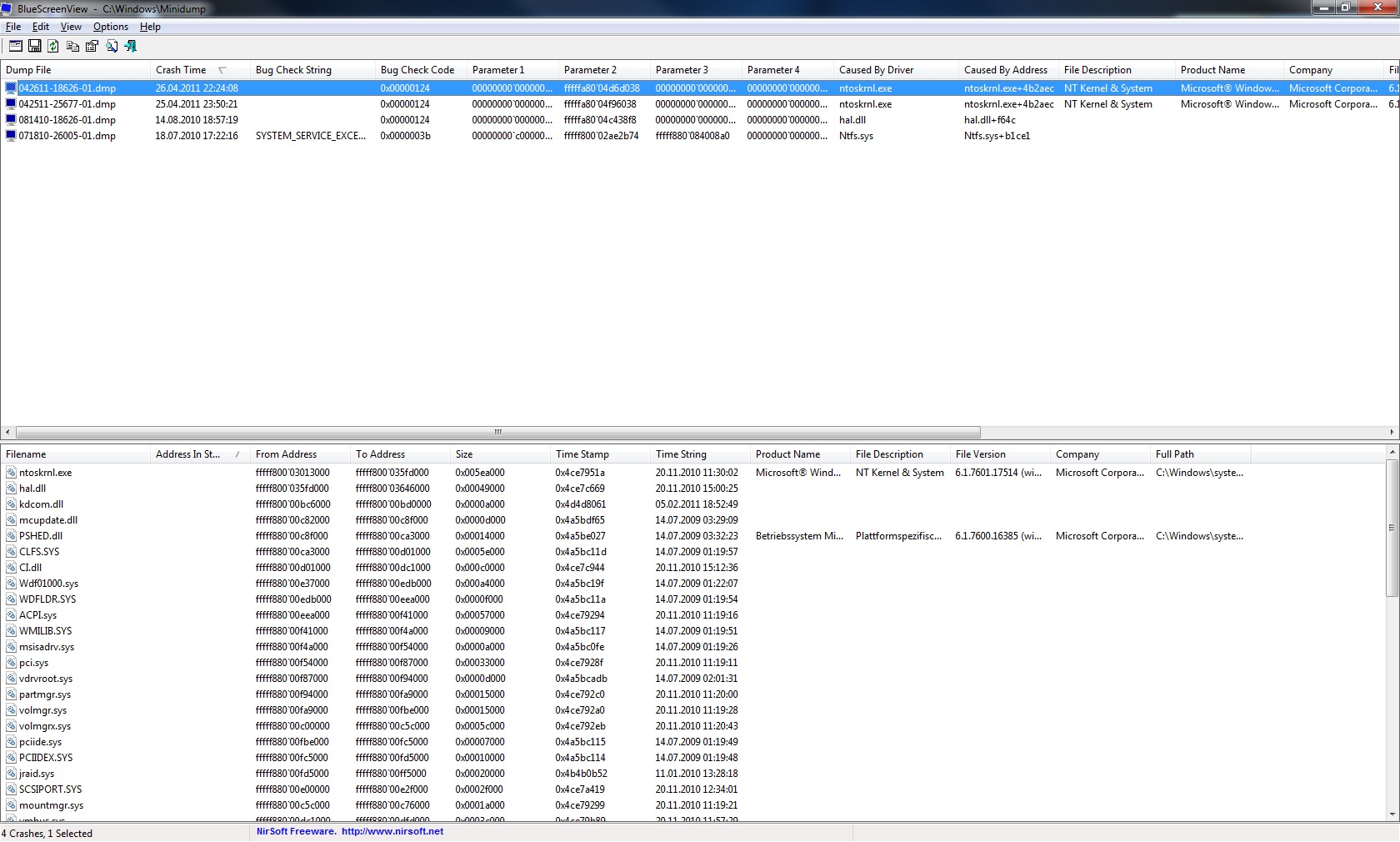The height and width of the screenshot is (842, 1400).
Task: Click the green Refresh toolbar icon
Action: [53, 47]
